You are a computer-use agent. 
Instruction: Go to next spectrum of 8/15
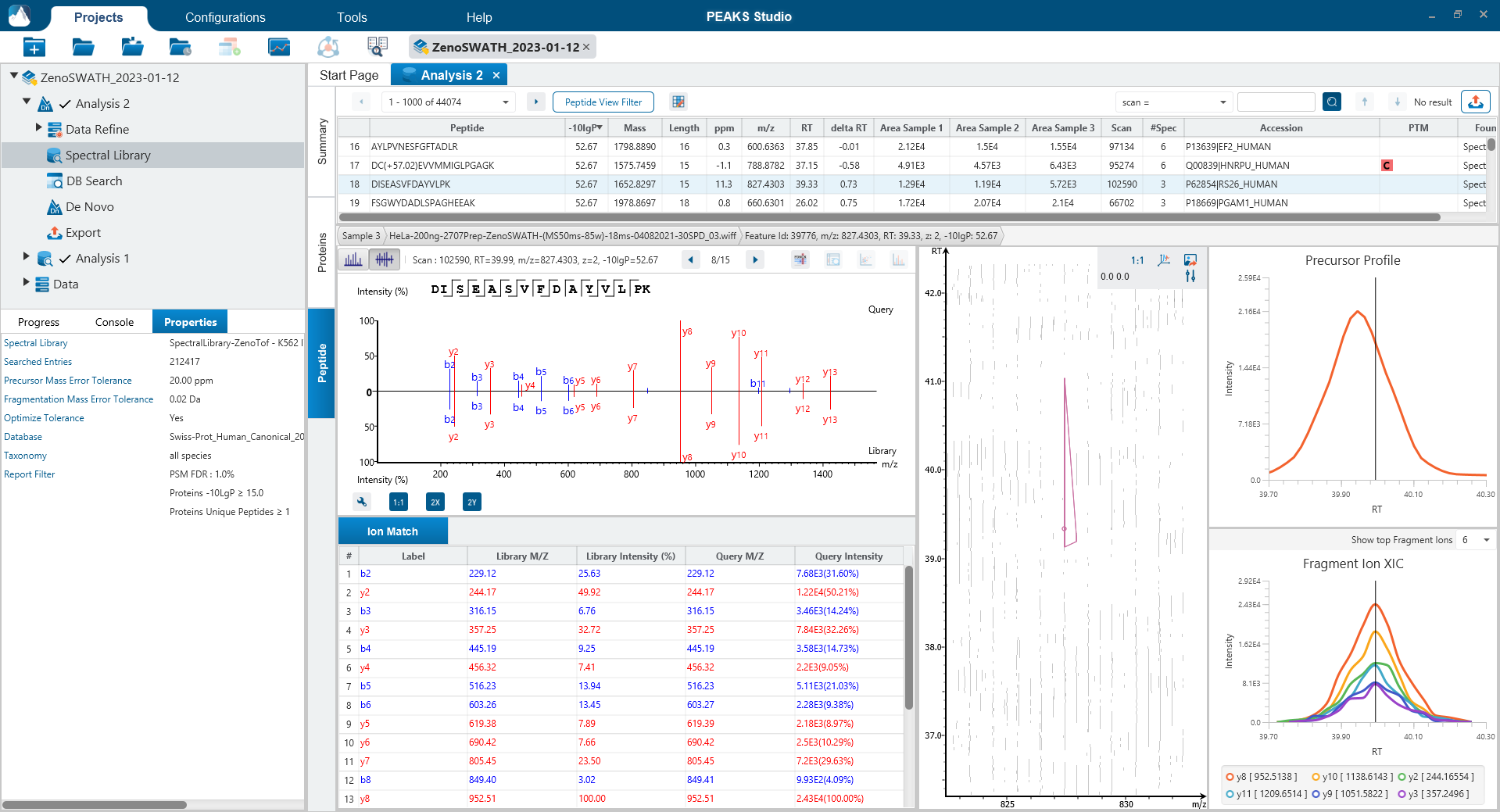[x=755, y=259]
